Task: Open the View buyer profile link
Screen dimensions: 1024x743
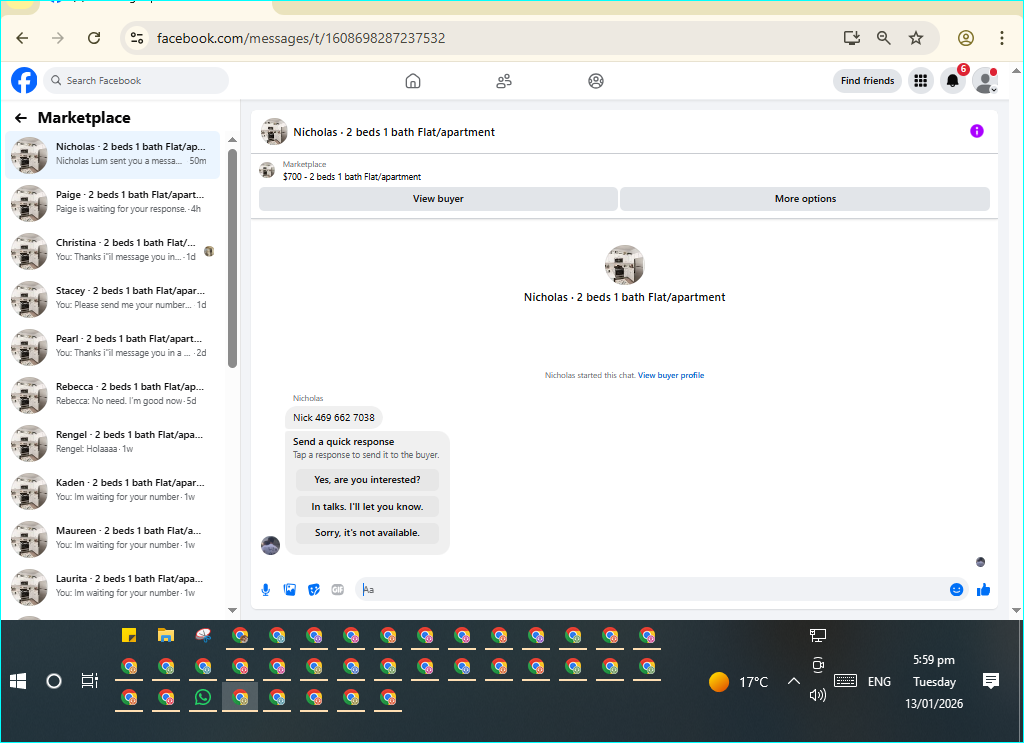Action: click(x=671, y=375)
